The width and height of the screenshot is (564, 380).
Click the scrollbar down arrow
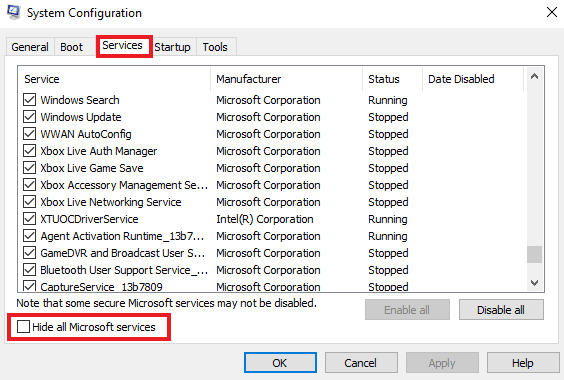coord(535,283)
